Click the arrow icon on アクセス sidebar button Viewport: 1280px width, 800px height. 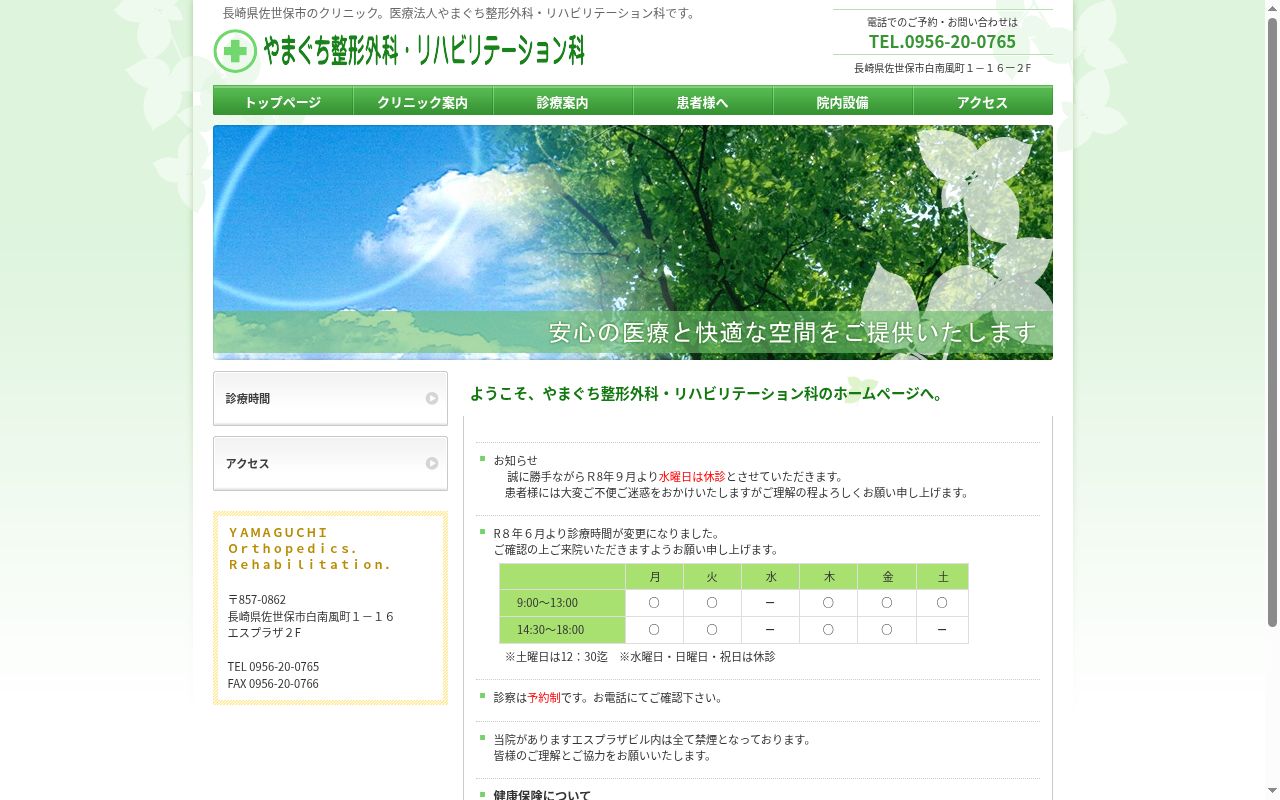432,463
